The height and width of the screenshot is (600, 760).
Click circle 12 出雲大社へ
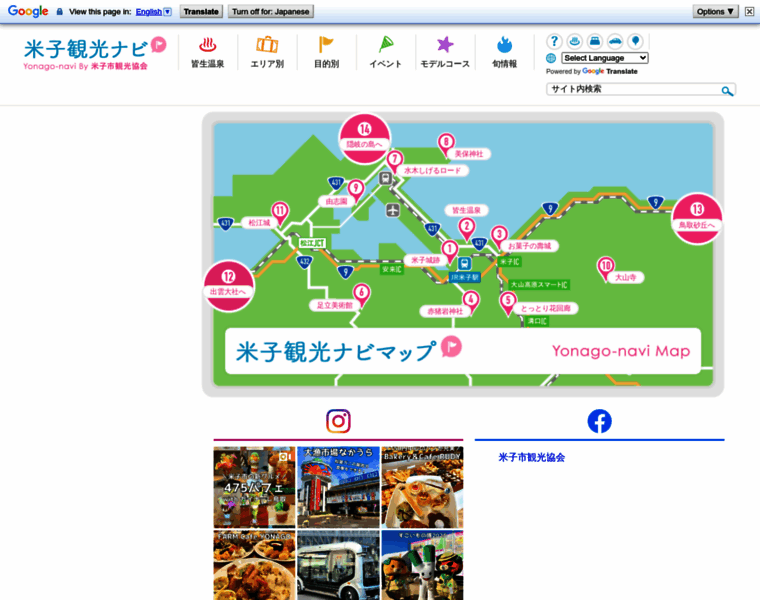coord(229,285)
